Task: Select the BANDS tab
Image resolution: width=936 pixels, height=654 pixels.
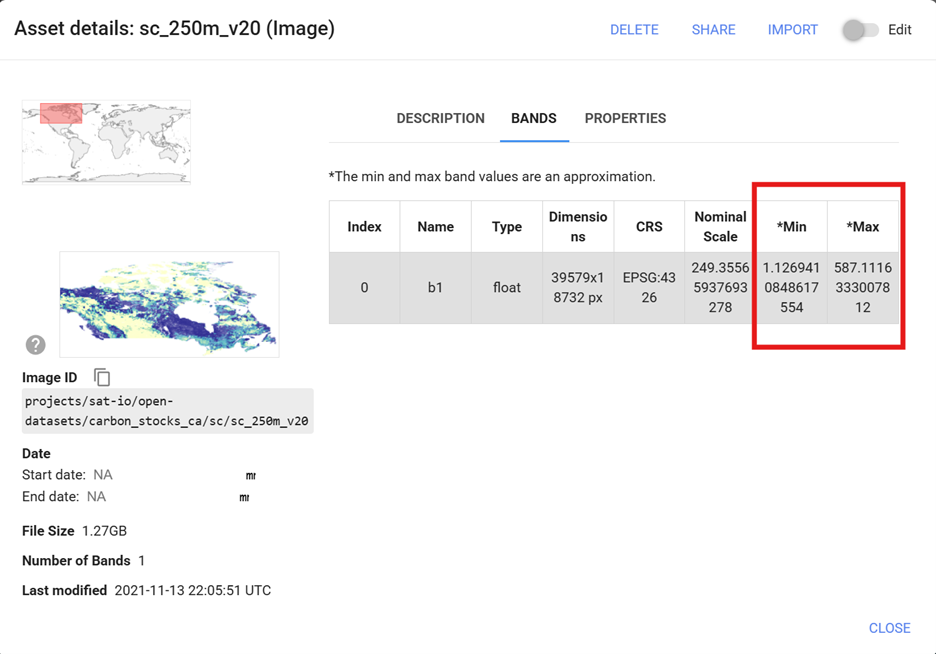Action: 533,118
